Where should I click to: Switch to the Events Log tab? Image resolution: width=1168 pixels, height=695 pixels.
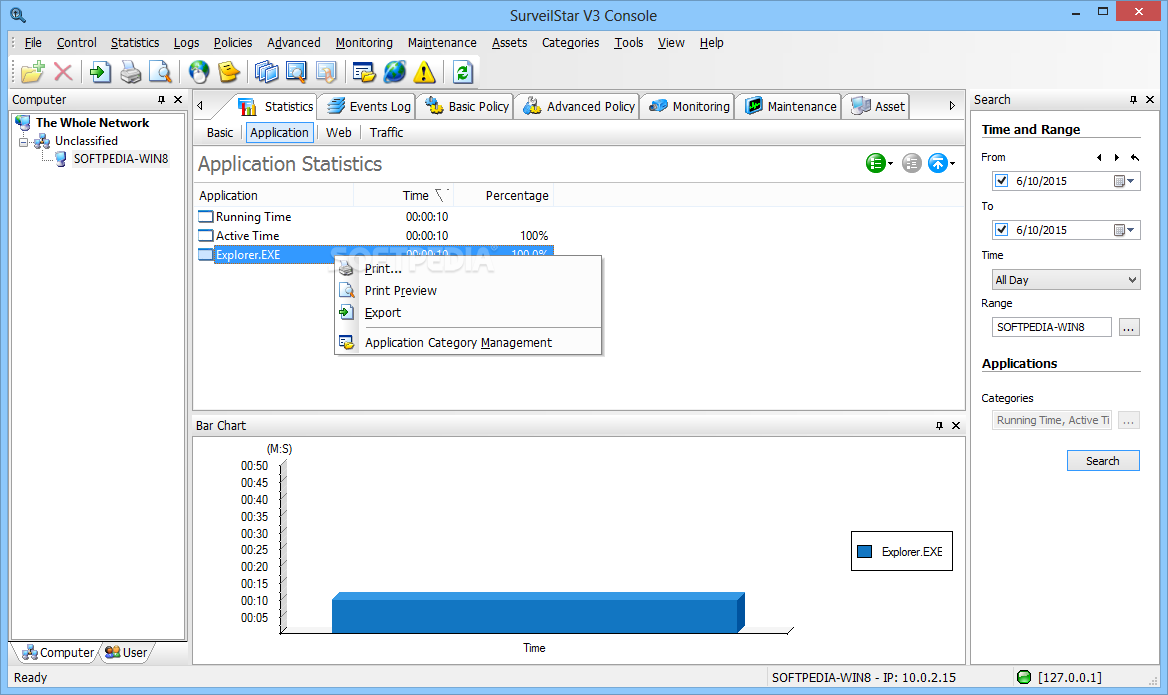pyautogui.click(x=369, y=107)
